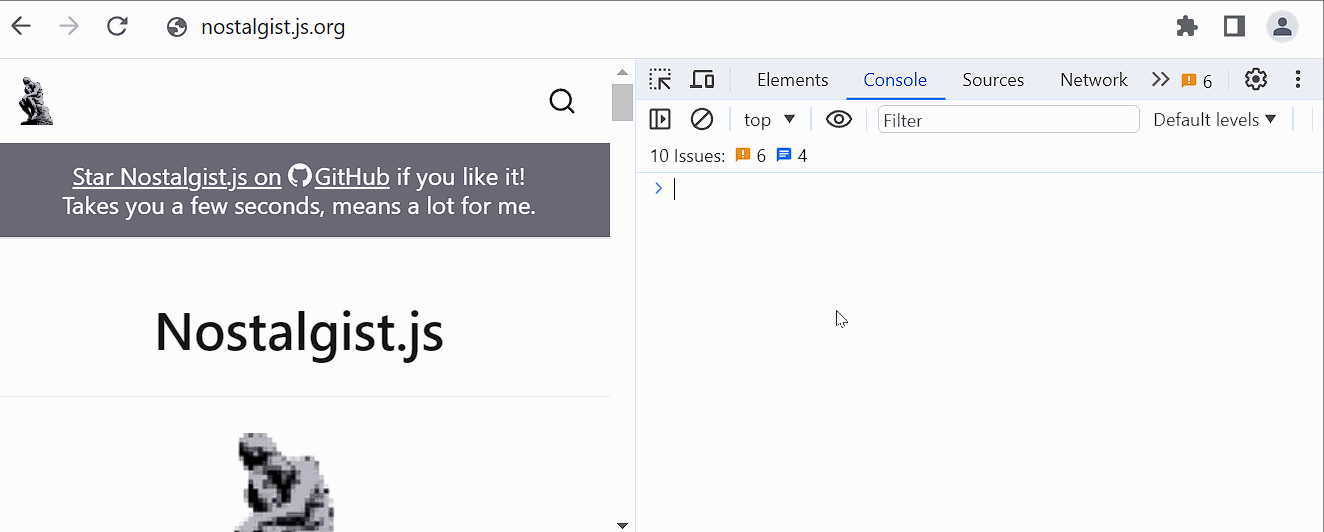This screenshot has width=1324, height=532.
Task: Click the globe site info icon
Action: pos(177,27)
